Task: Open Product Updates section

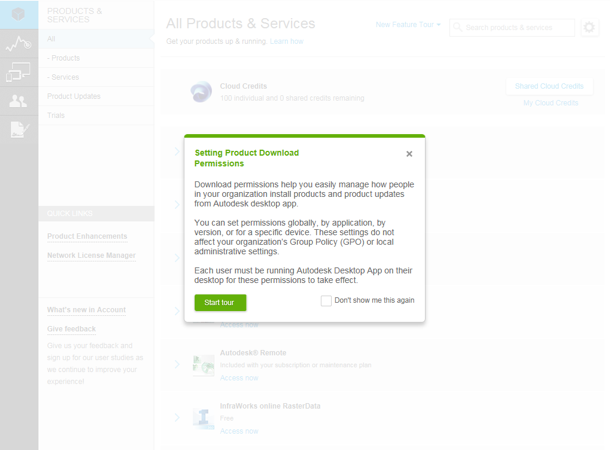Action: (96, 96)
